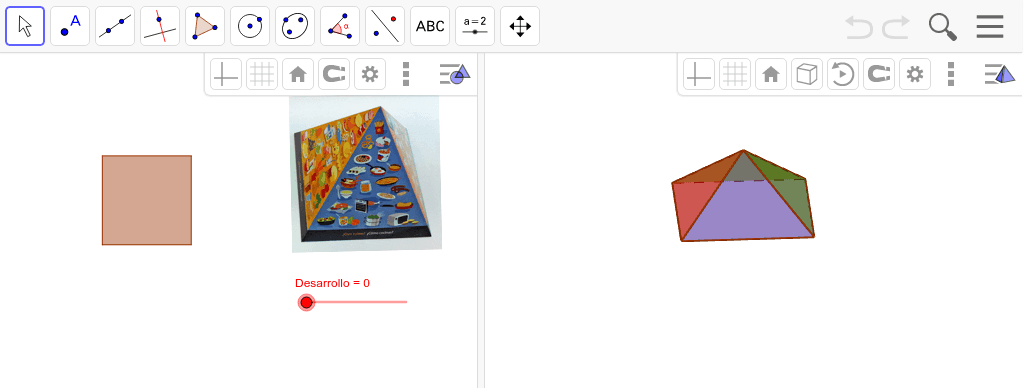The height and width of the screenshot is (390, 1024).
Task: Open more options dots in 2D view
Action: pos(406,74)
